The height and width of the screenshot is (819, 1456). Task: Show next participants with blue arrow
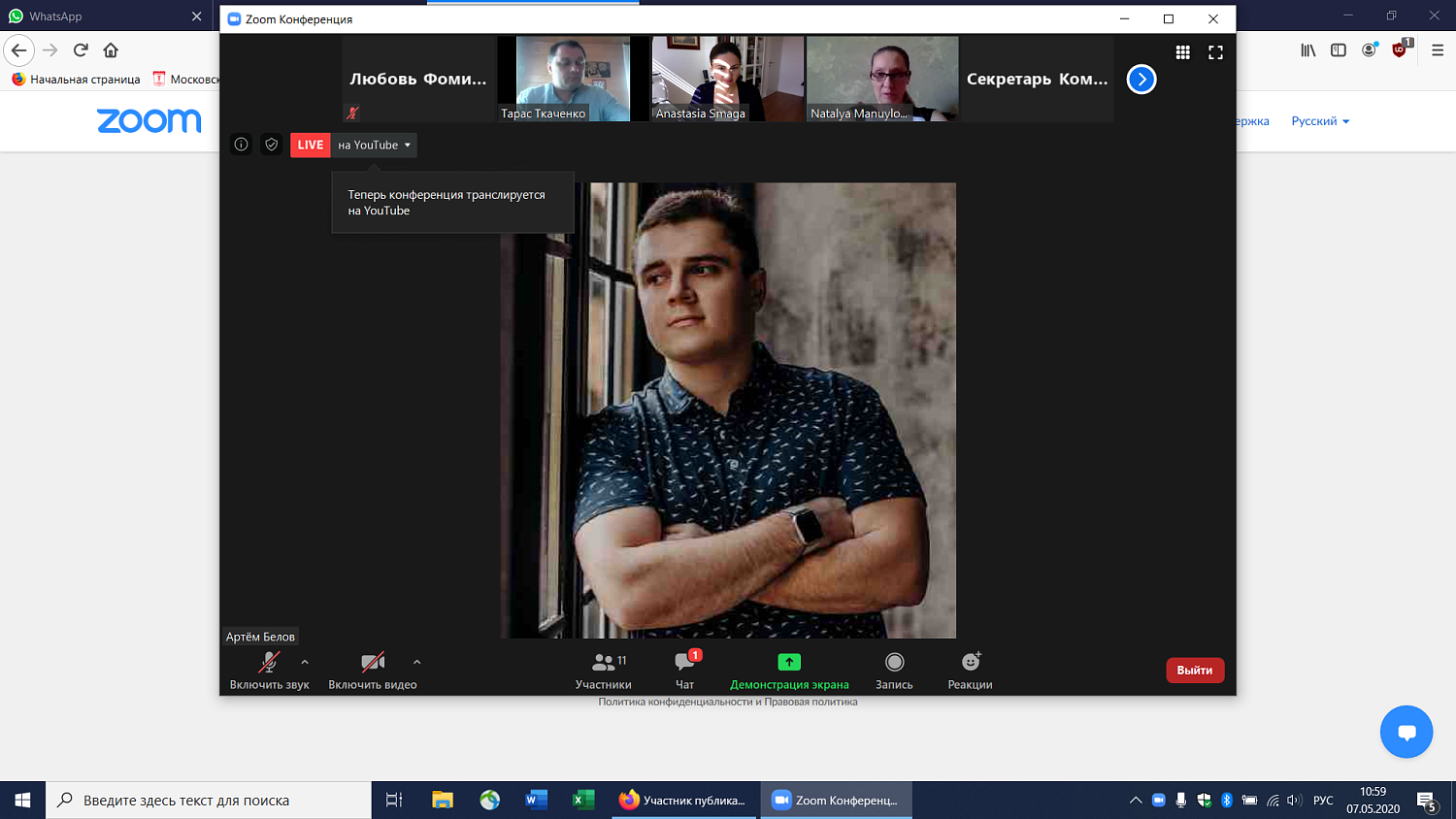(x=1142, y=79)
